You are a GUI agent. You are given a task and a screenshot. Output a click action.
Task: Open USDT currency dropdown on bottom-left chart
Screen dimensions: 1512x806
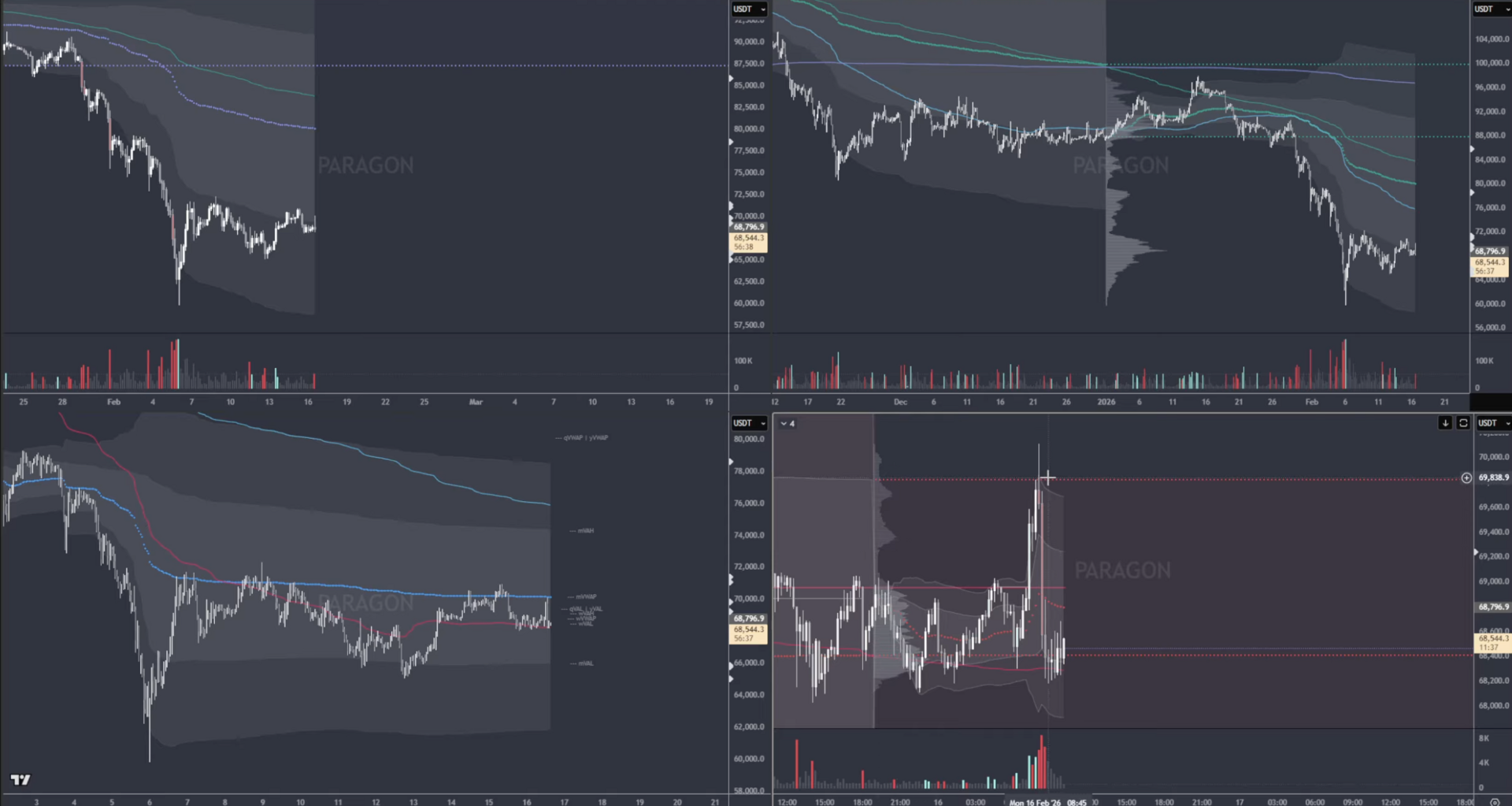point(749,423)
